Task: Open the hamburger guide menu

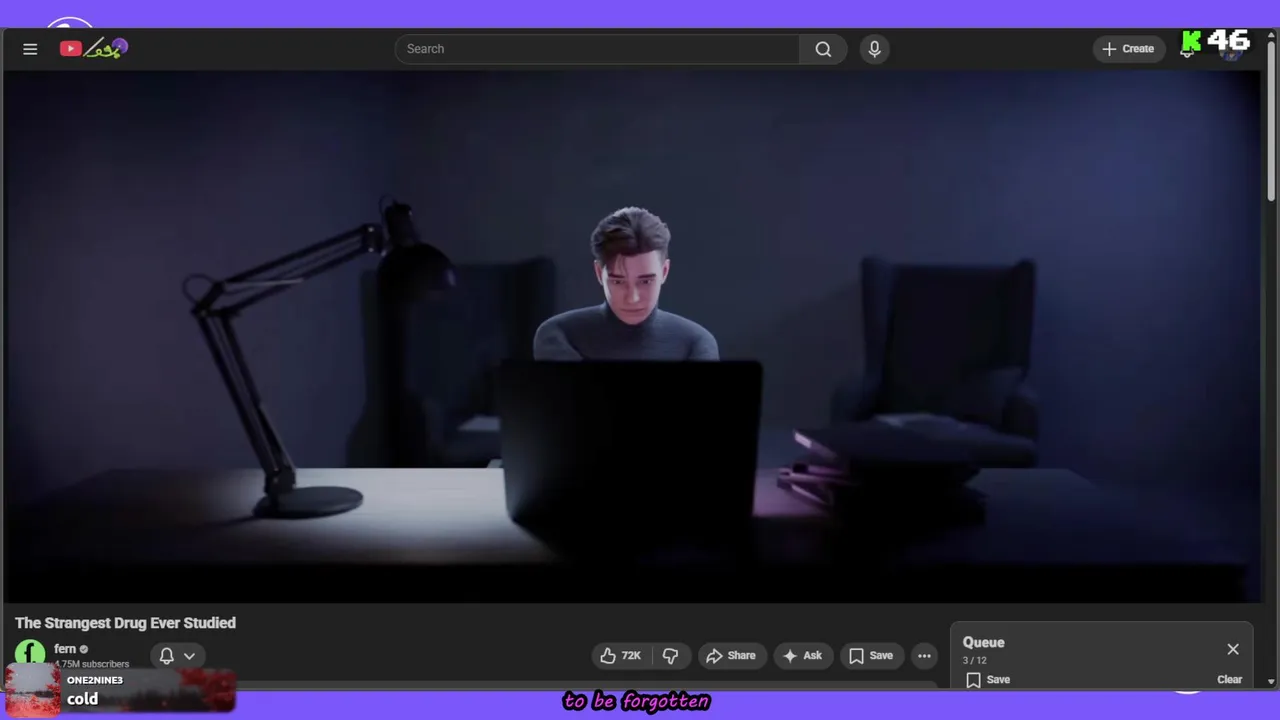Action: tap(30, 49)
